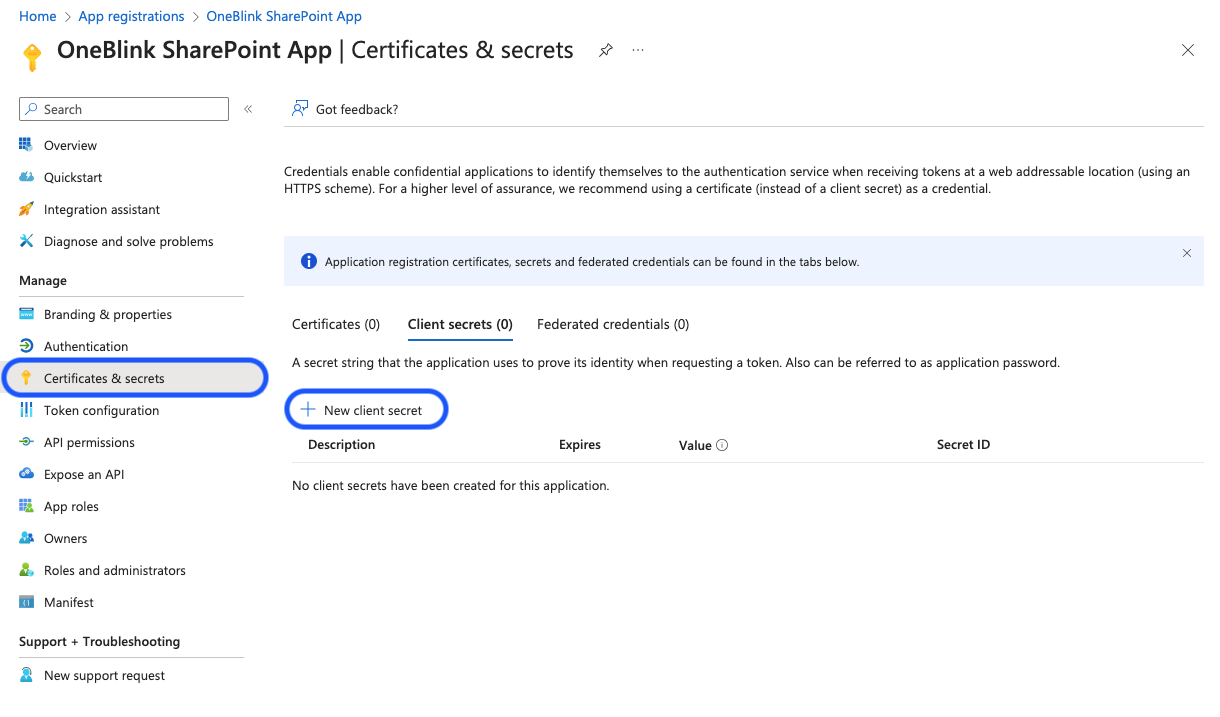This screenshot has height=717, width=1220.
Task: Open the more options ellipsis in title
Action: 638,50
